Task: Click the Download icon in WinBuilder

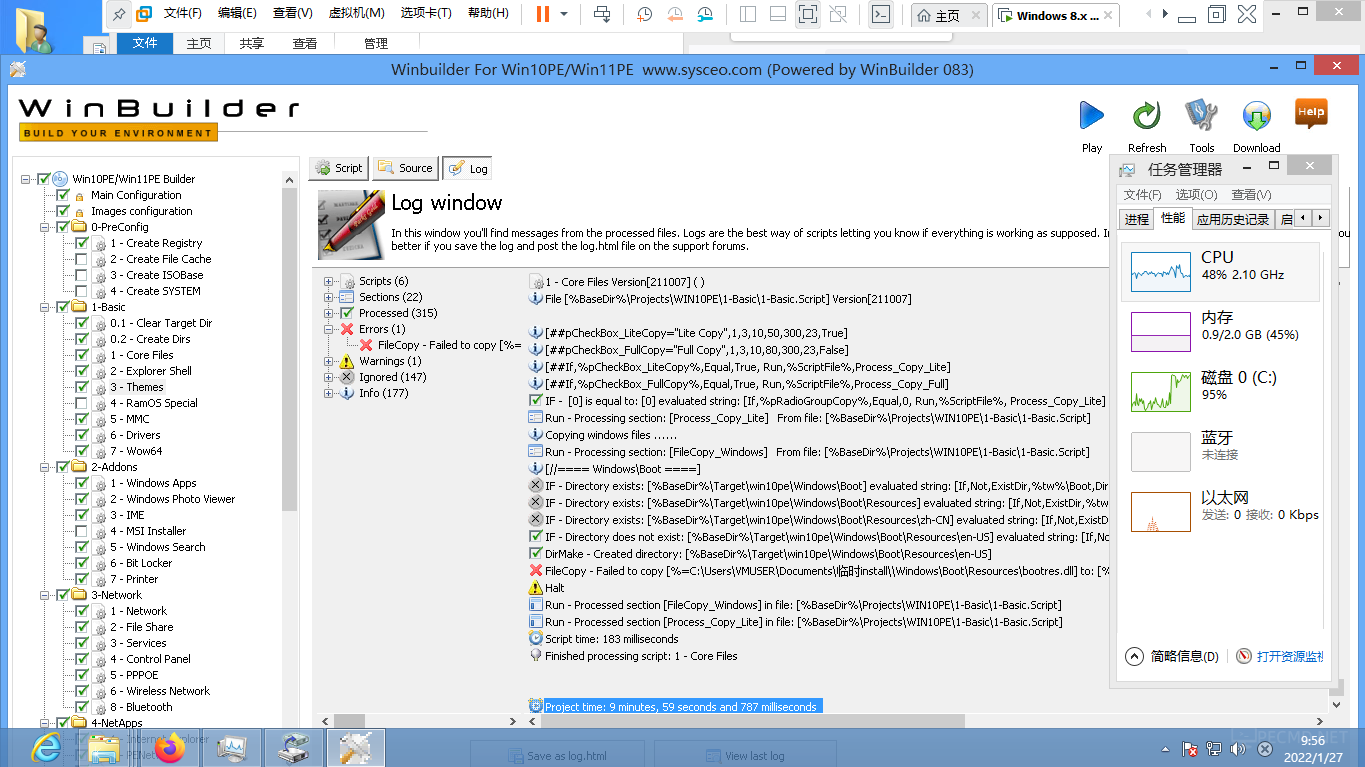Action: [1256, 116]
